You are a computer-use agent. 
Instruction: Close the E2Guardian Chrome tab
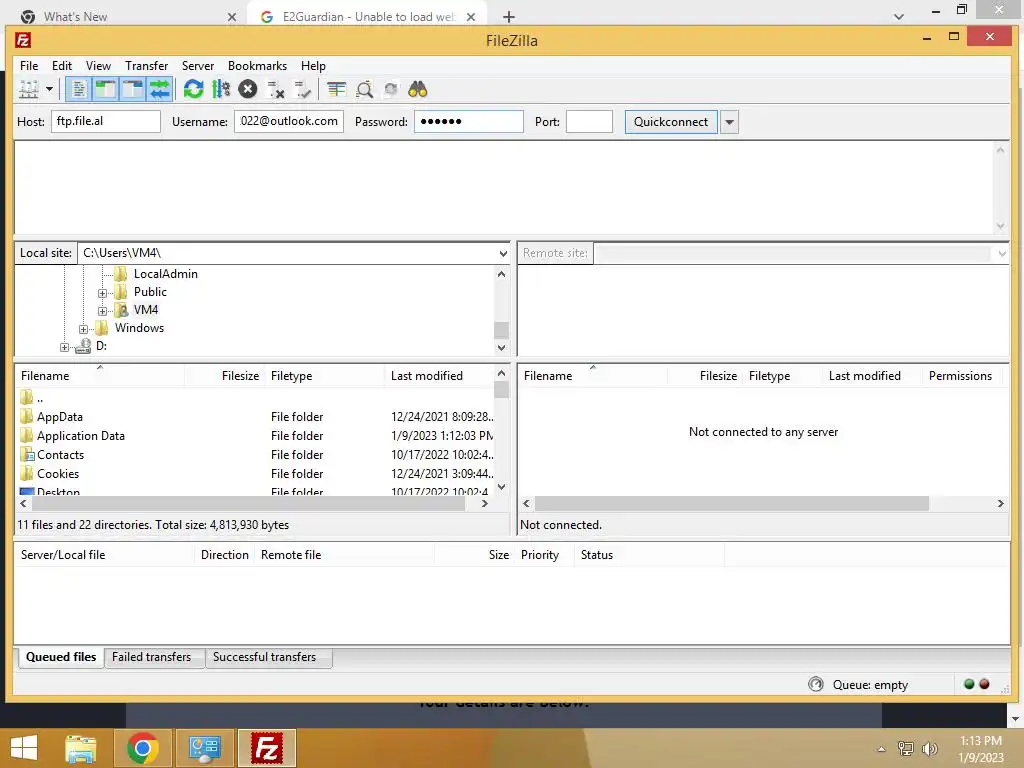(x=471, y=17)
